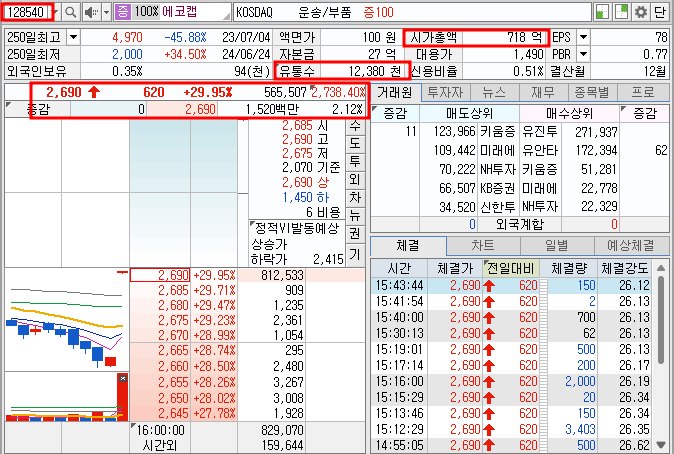Open the stock code history dropdown arrow
Image resolution: width=674 pixels, height=454 pixels.
[57, 12]
